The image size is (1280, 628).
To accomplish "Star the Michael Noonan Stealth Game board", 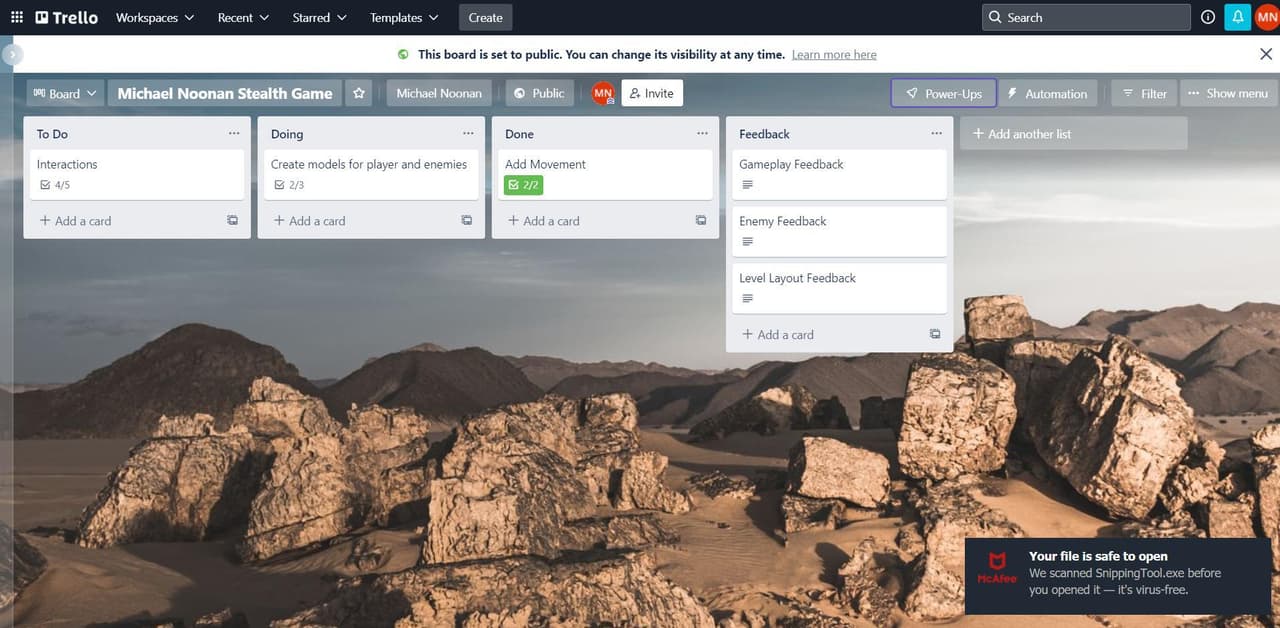I will [359, 93].
